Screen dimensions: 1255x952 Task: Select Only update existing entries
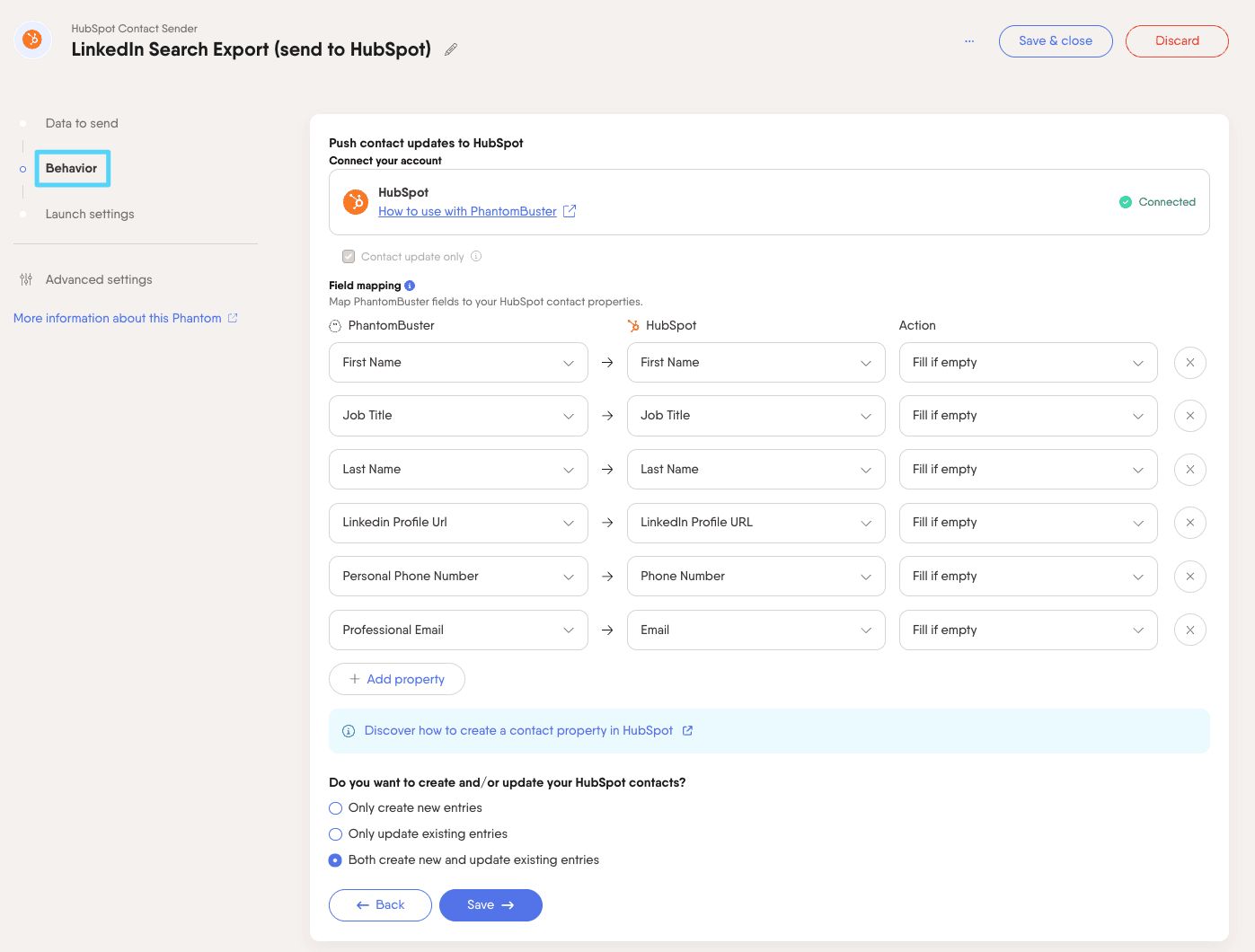coord(336,834)
